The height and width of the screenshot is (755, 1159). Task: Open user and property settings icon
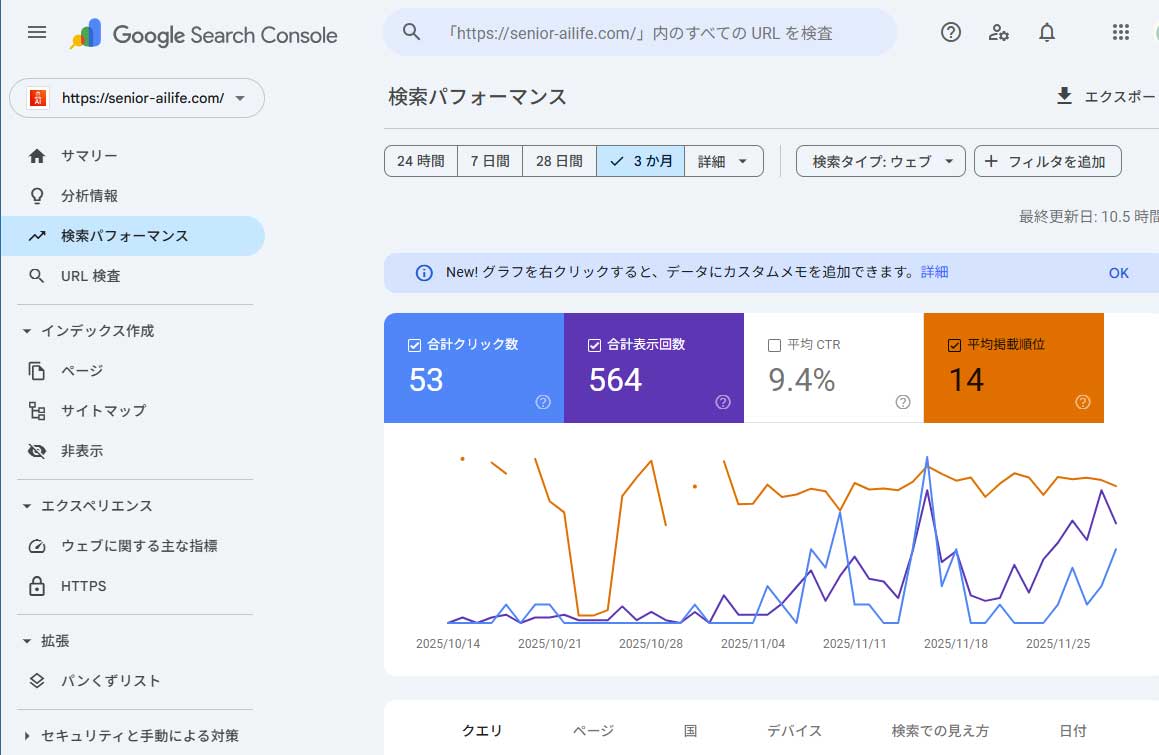click(998, 32)
